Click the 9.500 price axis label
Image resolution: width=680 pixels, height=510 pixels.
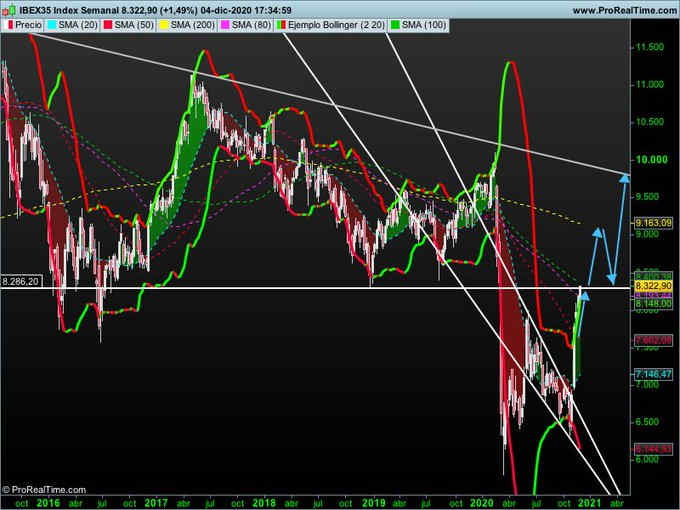[647, 197]
